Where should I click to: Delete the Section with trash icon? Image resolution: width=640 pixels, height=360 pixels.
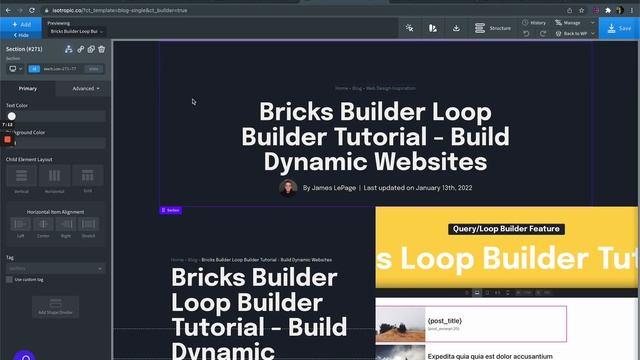click(102, 49)
